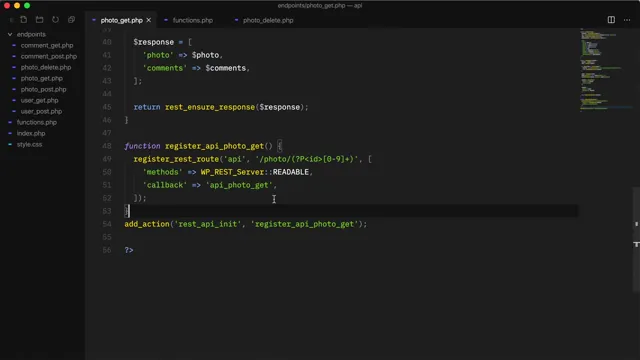Click 'WP_REST_Server' on line 50

click(x=232, y=172)
